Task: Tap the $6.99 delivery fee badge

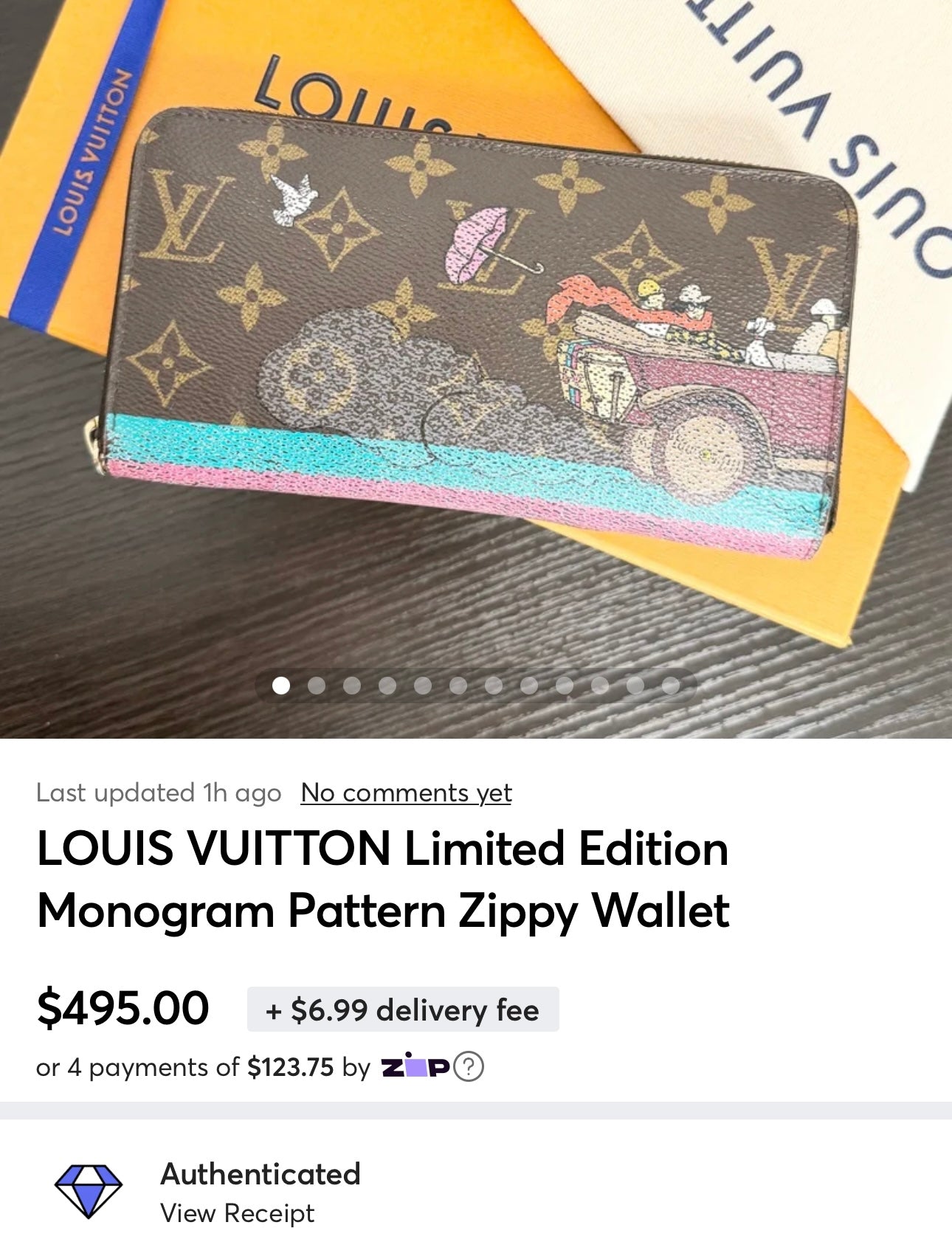Action: click(403, 1010)
